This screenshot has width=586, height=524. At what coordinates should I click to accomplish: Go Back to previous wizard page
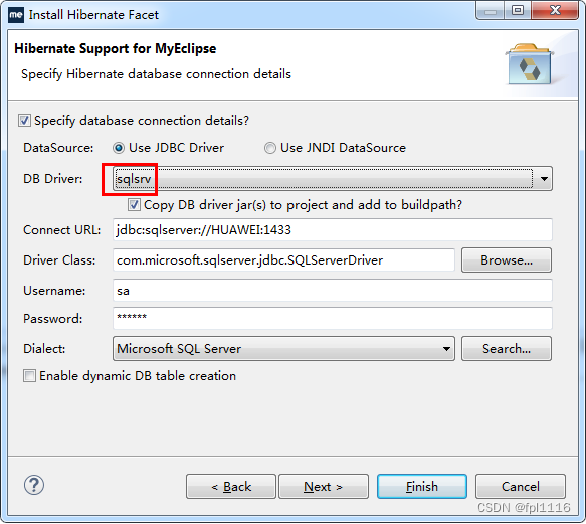[231, 487]
